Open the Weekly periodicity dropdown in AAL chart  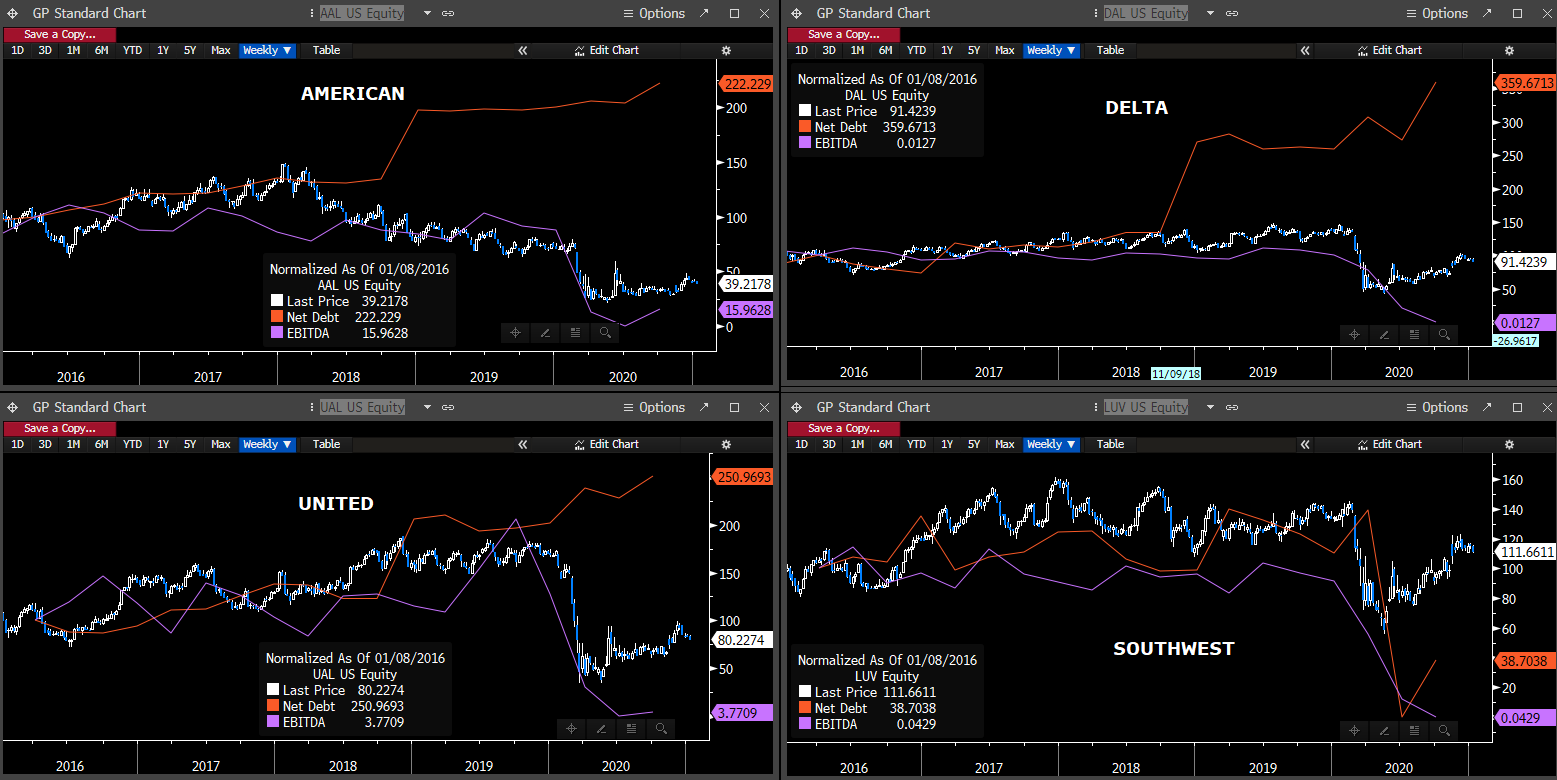[x=267, y=50]
